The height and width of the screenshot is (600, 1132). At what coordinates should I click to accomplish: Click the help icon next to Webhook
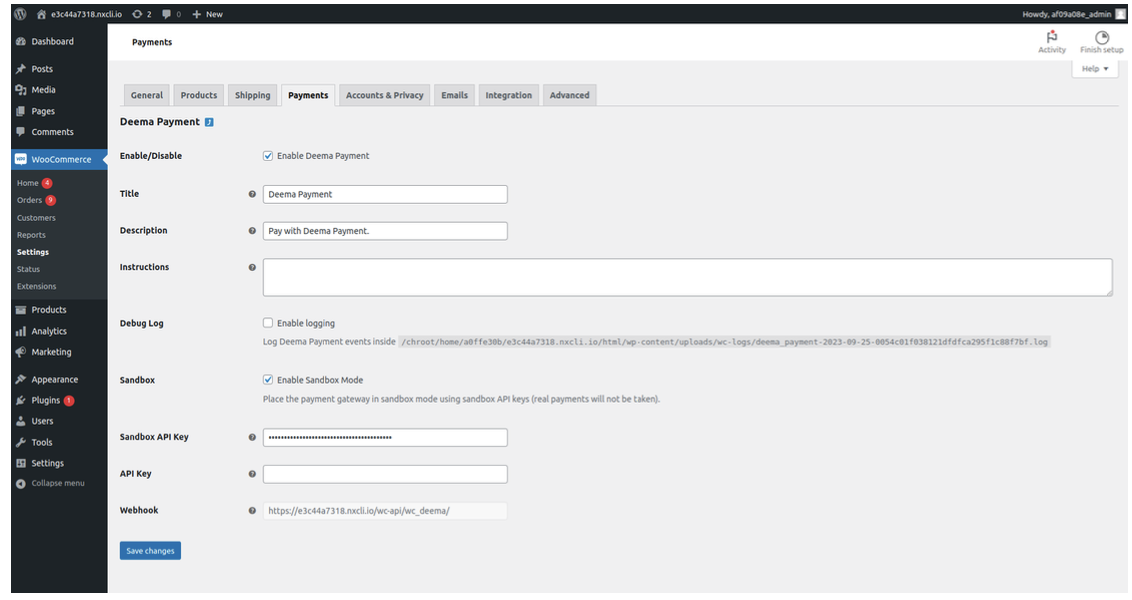(x=252, y=510)
